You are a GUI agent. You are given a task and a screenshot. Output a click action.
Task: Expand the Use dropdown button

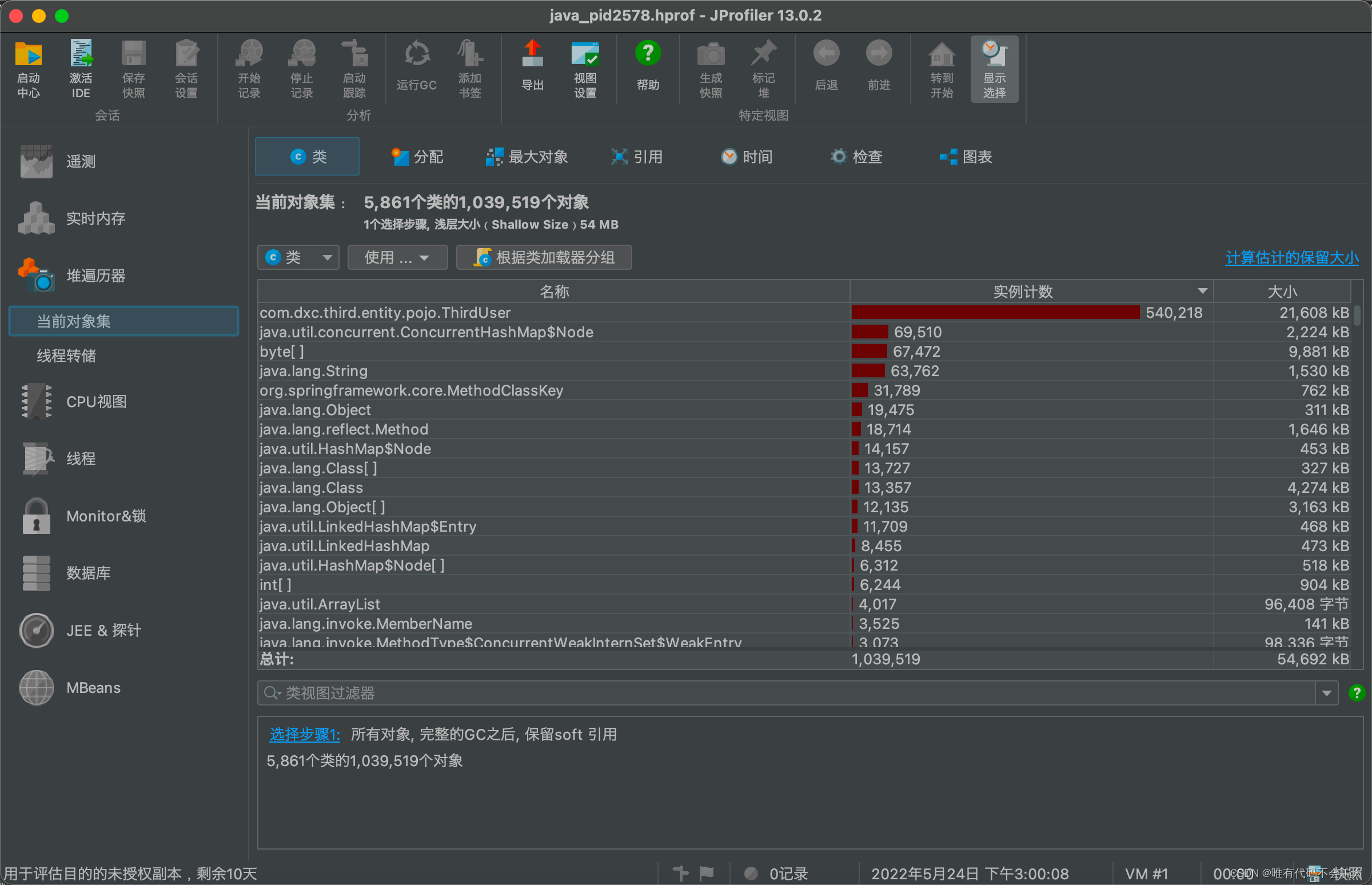click(x=397, y=257)
